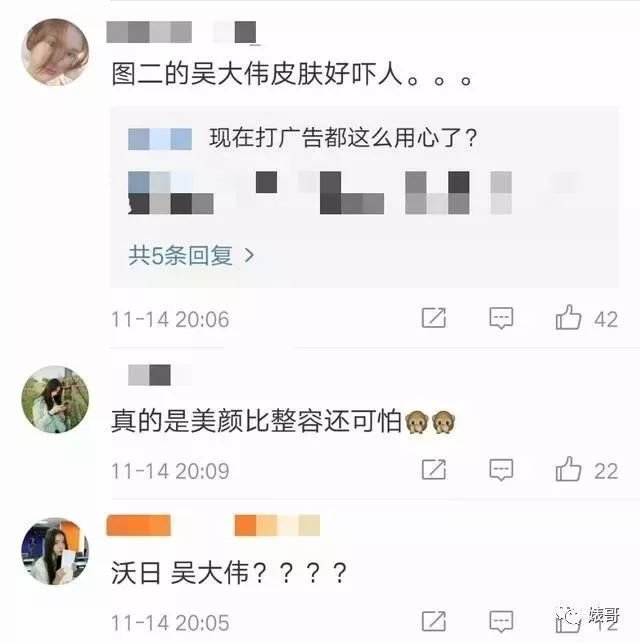The image size is (640, 643).
Task: Like the comment posted at 20:06
Action: click(x=568, y=318)
